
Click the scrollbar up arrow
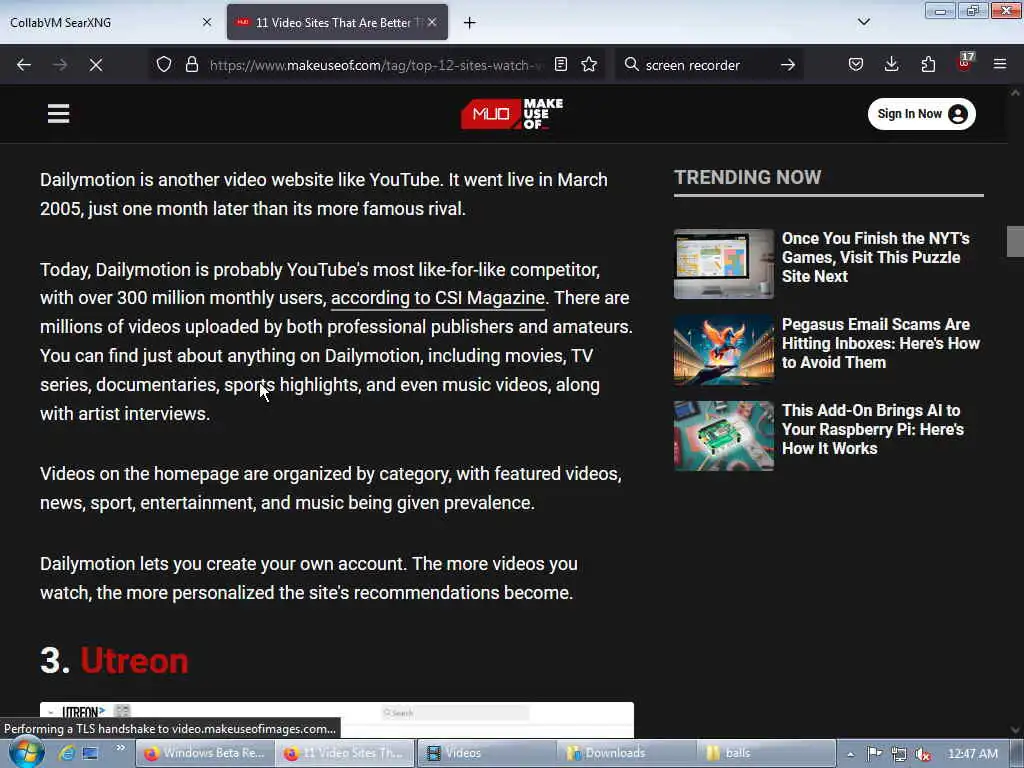pyautogui.click(x=1015, y=93)
